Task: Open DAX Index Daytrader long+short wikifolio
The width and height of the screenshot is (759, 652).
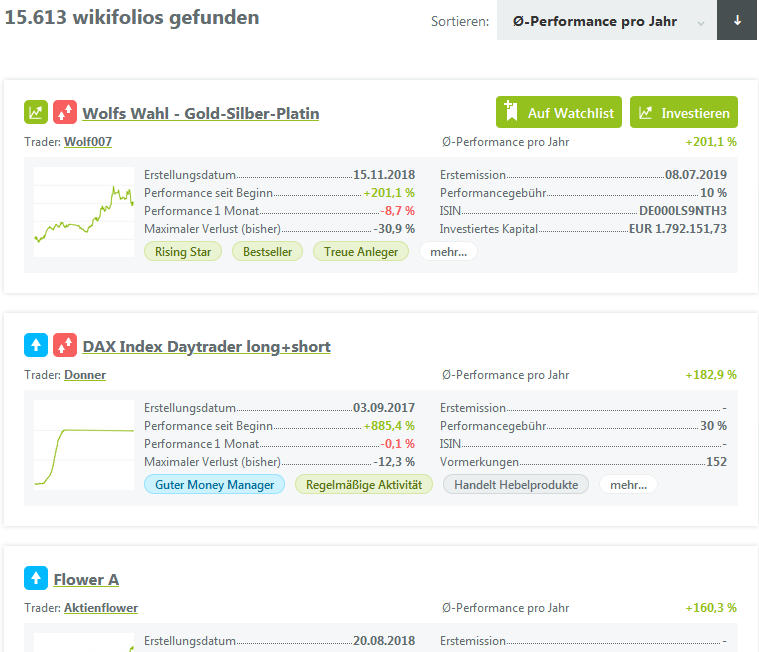Action: coord(206,347)
